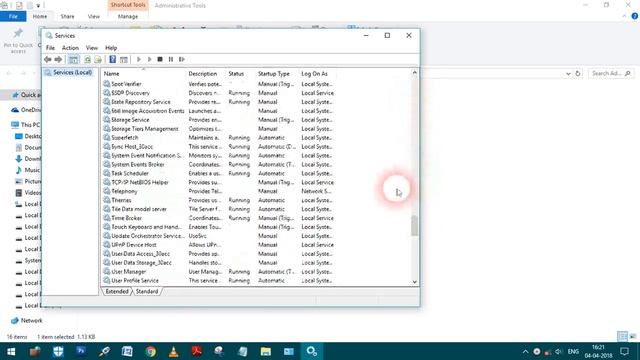Viewport: 640px width, 360px height.
Task: Select the User Profile Service row
Action: click(218, 281)
